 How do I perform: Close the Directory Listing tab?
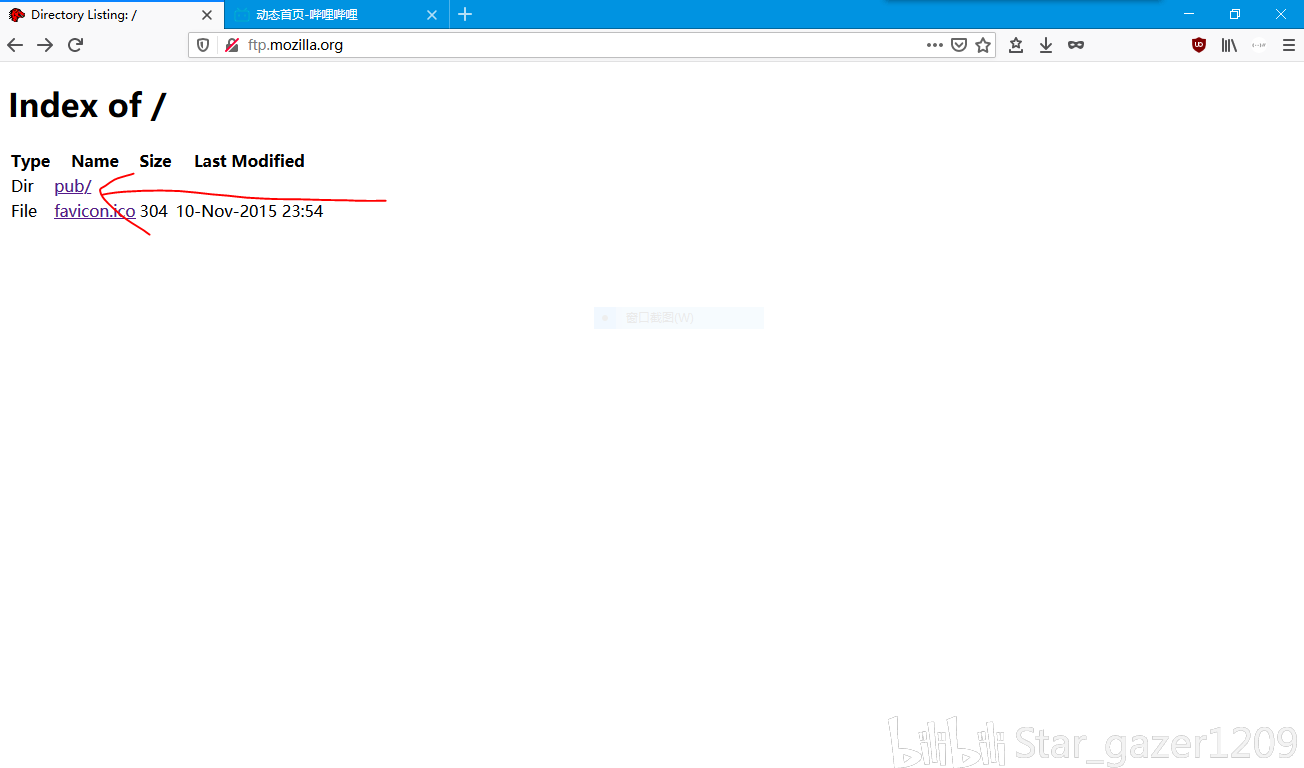point(207,15)
